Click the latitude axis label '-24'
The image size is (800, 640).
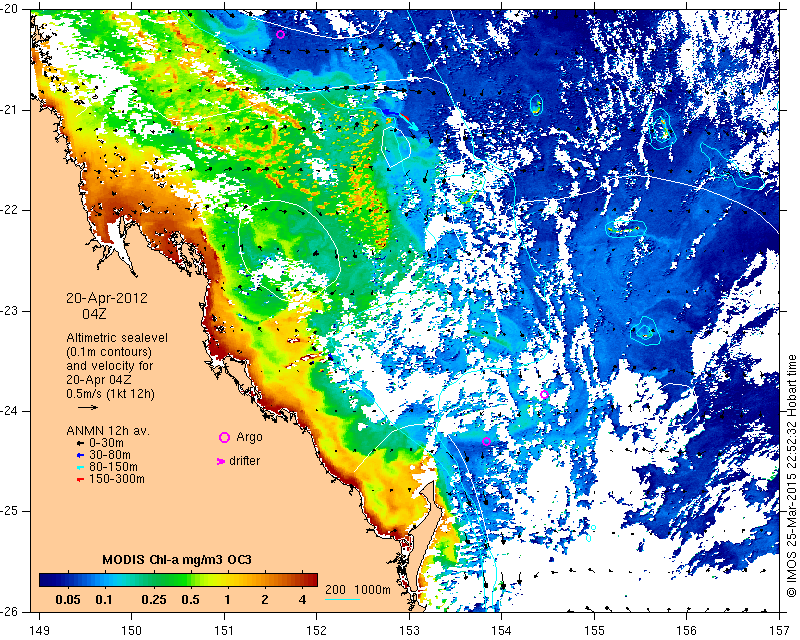click(10, 411)
